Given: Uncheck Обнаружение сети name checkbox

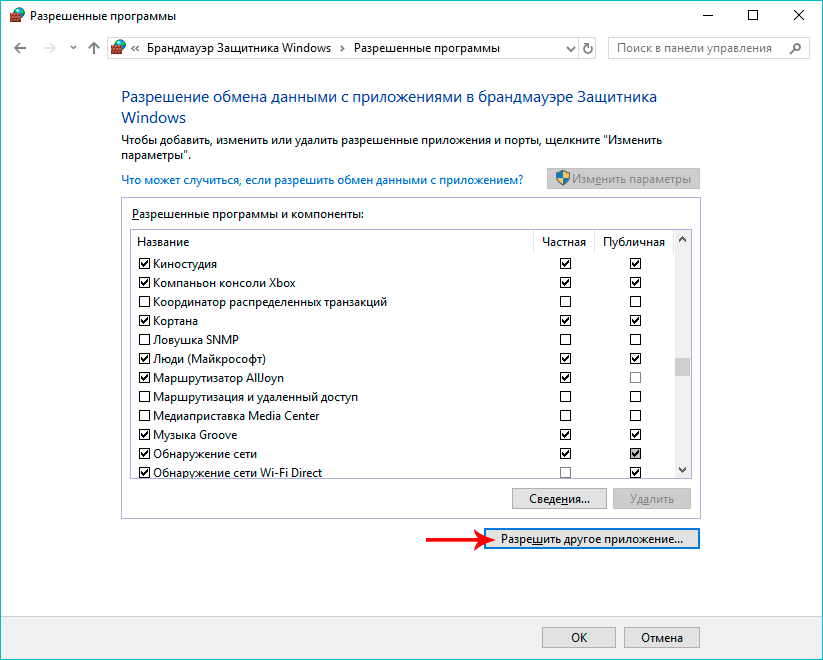Looking at the screenshot, I should coord(144,454).
